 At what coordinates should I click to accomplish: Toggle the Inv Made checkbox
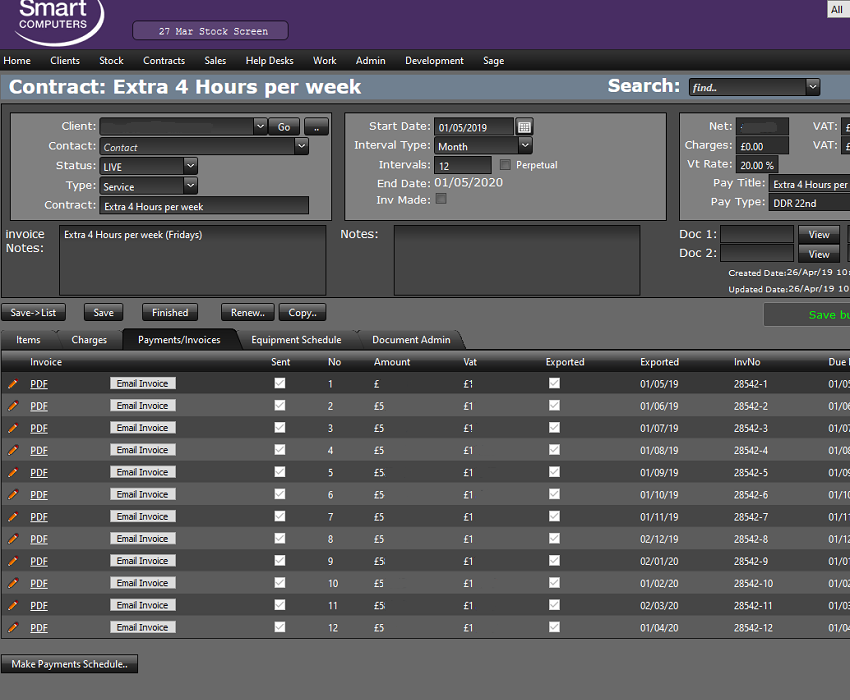tap(441, 199)
